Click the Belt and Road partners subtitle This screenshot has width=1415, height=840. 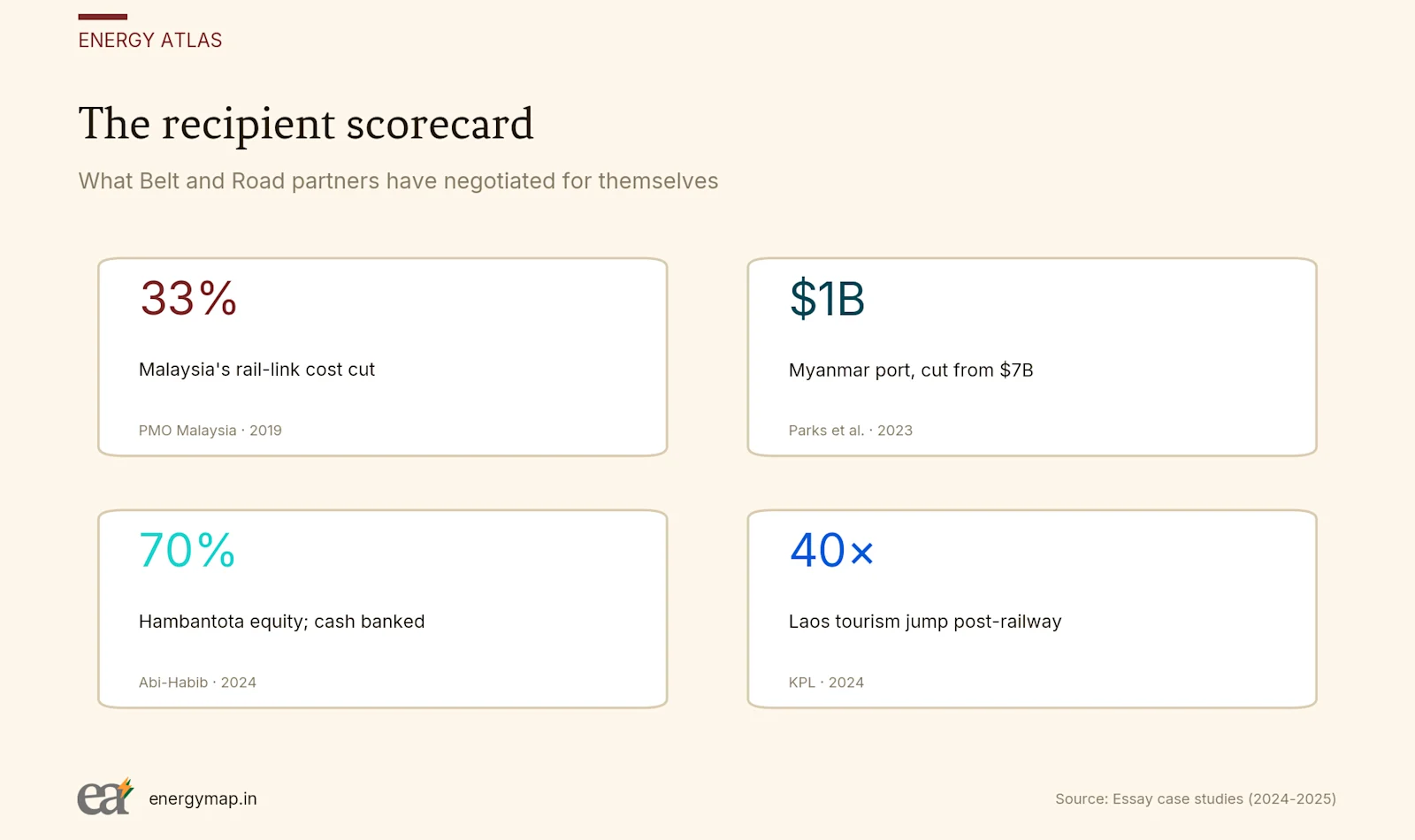398,181
